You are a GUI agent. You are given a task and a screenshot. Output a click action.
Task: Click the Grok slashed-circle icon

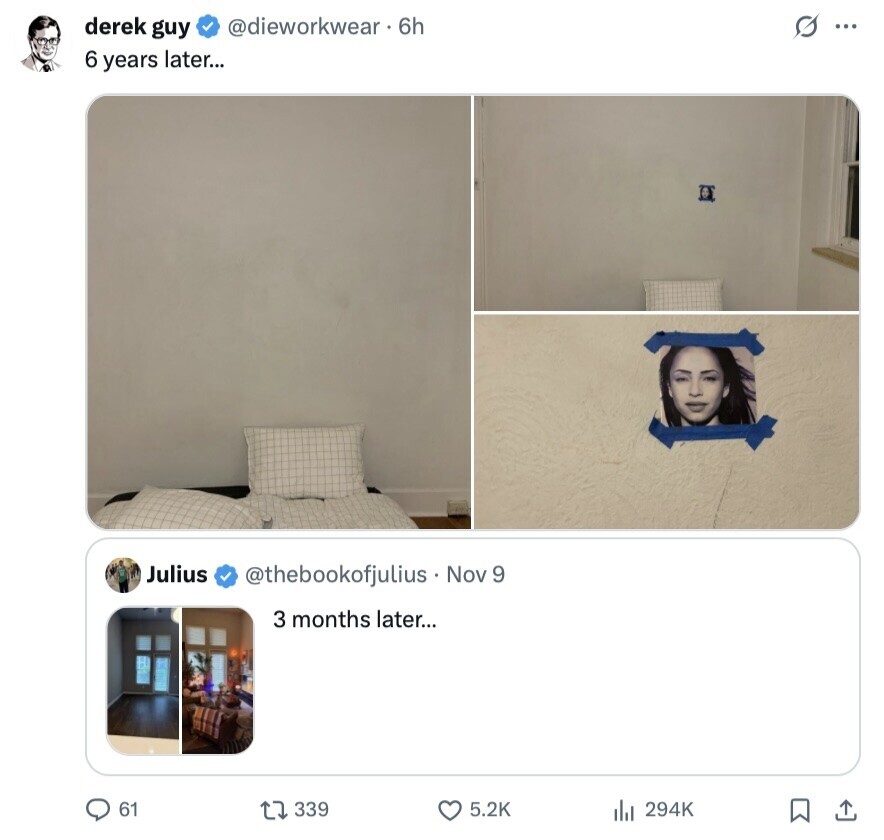[x=806, y=26]
